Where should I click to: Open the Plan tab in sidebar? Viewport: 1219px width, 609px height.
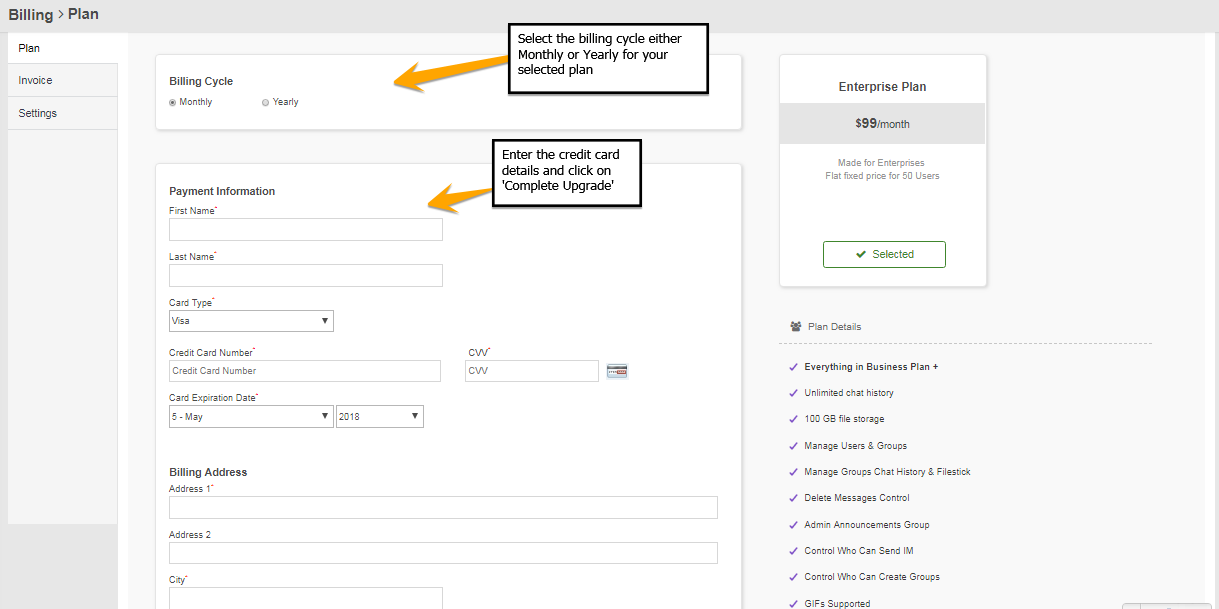63,48
